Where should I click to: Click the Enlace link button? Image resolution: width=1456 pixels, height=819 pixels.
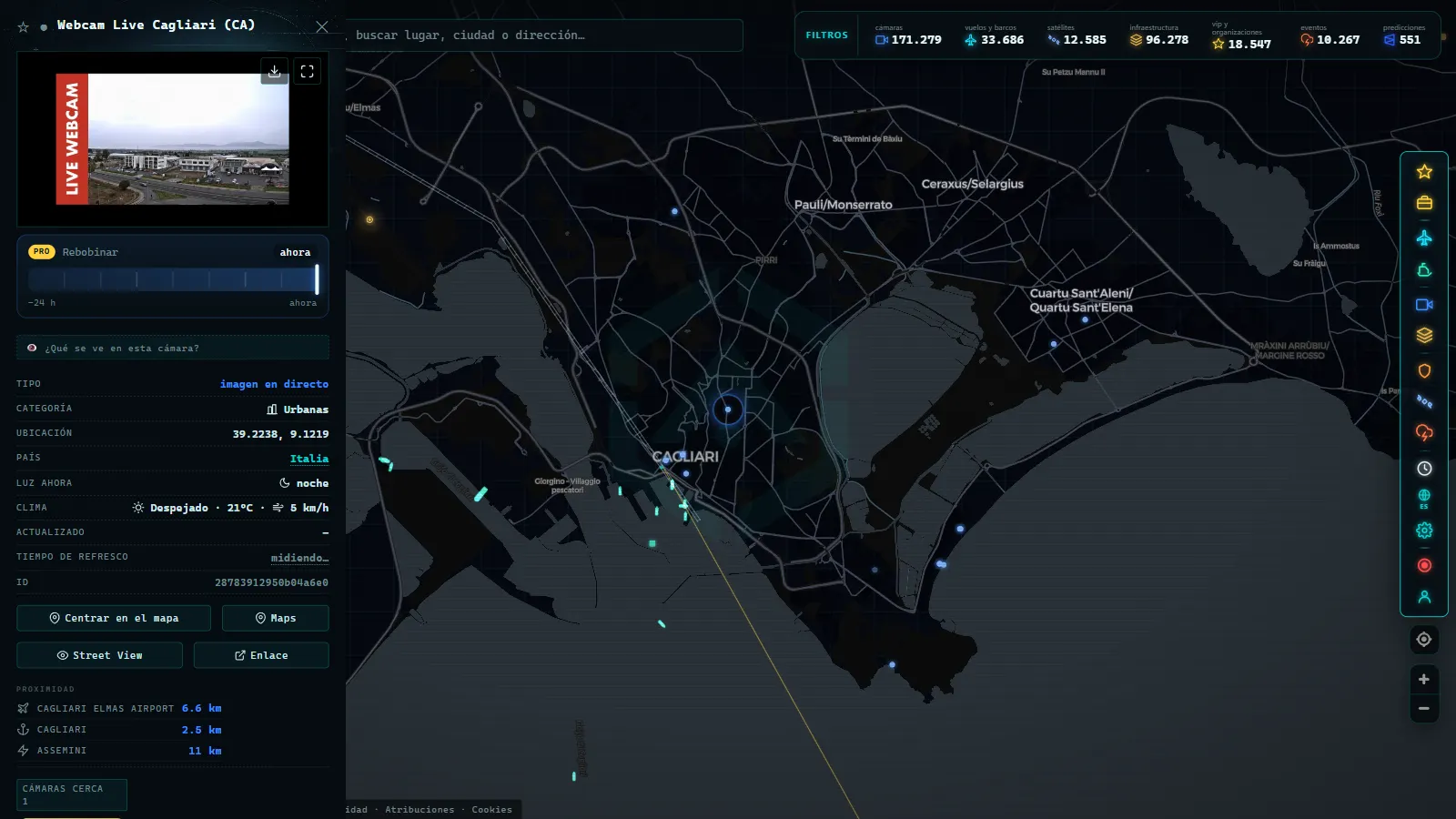(261, 655)
